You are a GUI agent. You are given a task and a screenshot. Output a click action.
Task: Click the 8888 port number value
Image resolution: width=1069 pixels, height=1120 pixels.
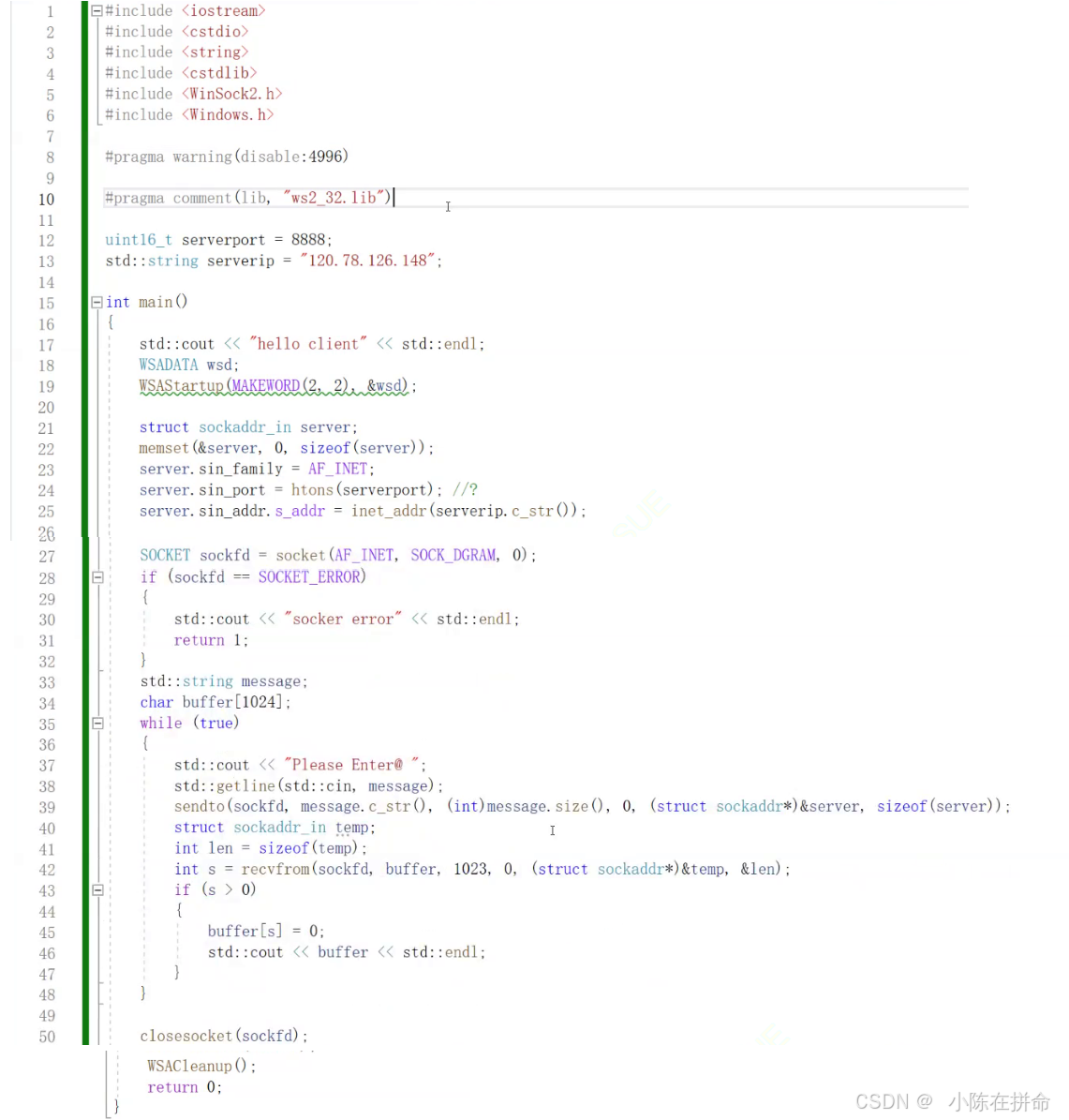pyautogui.click(x=308, y=240)
